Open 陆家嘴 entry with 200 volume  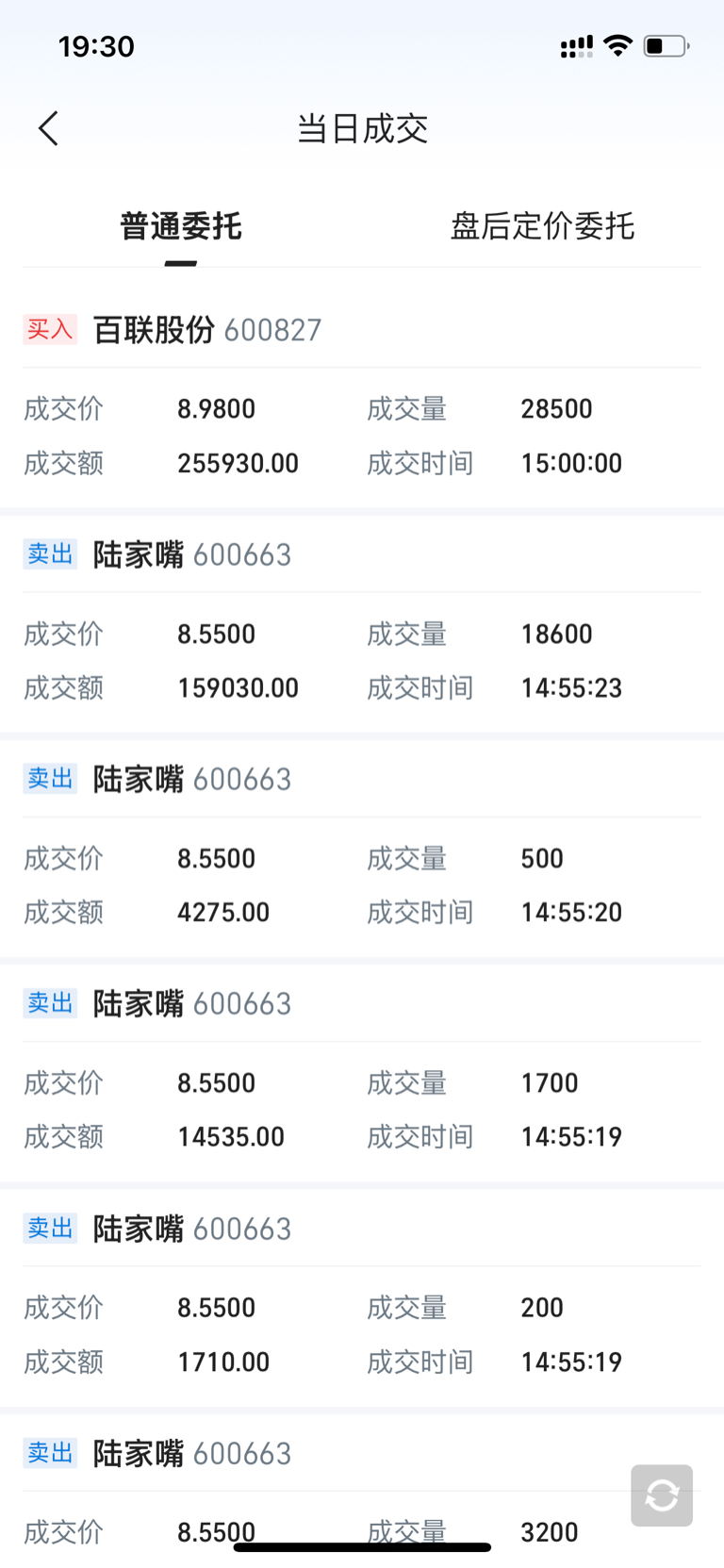[192, 1229]
